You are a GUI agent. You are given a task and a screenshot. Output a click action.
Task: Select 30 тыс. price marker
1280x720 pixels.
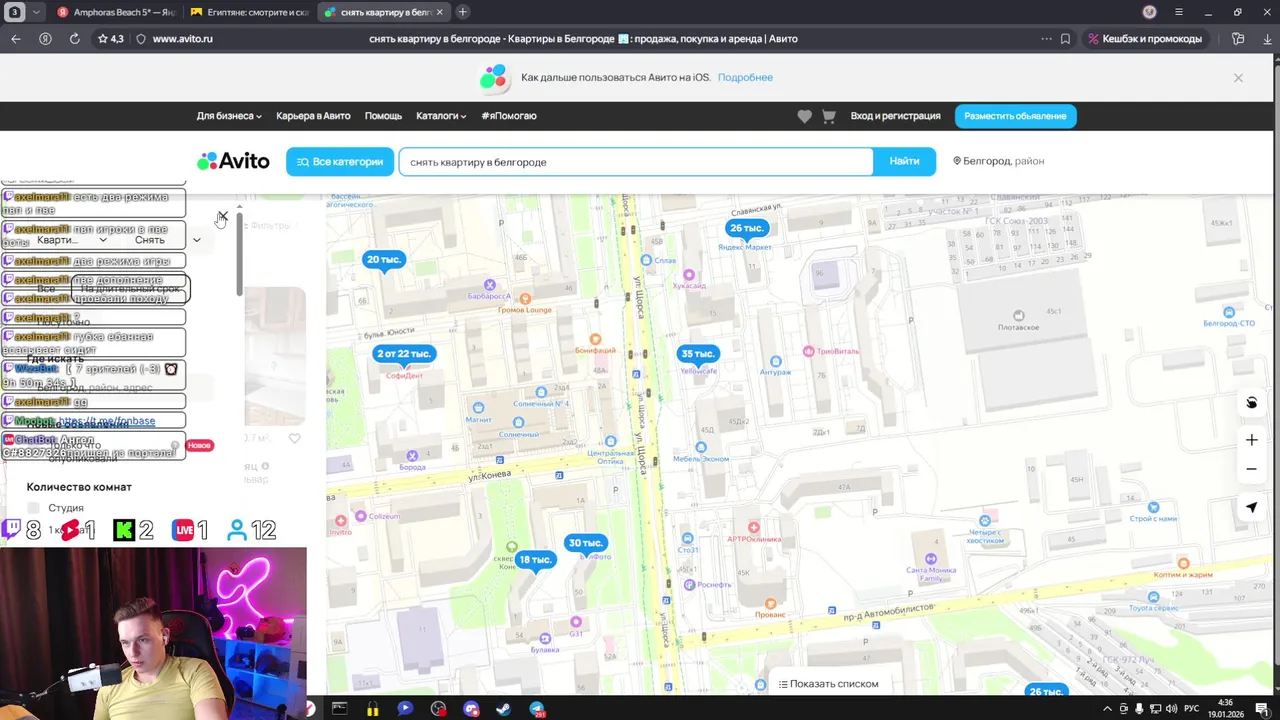[585, 543]
